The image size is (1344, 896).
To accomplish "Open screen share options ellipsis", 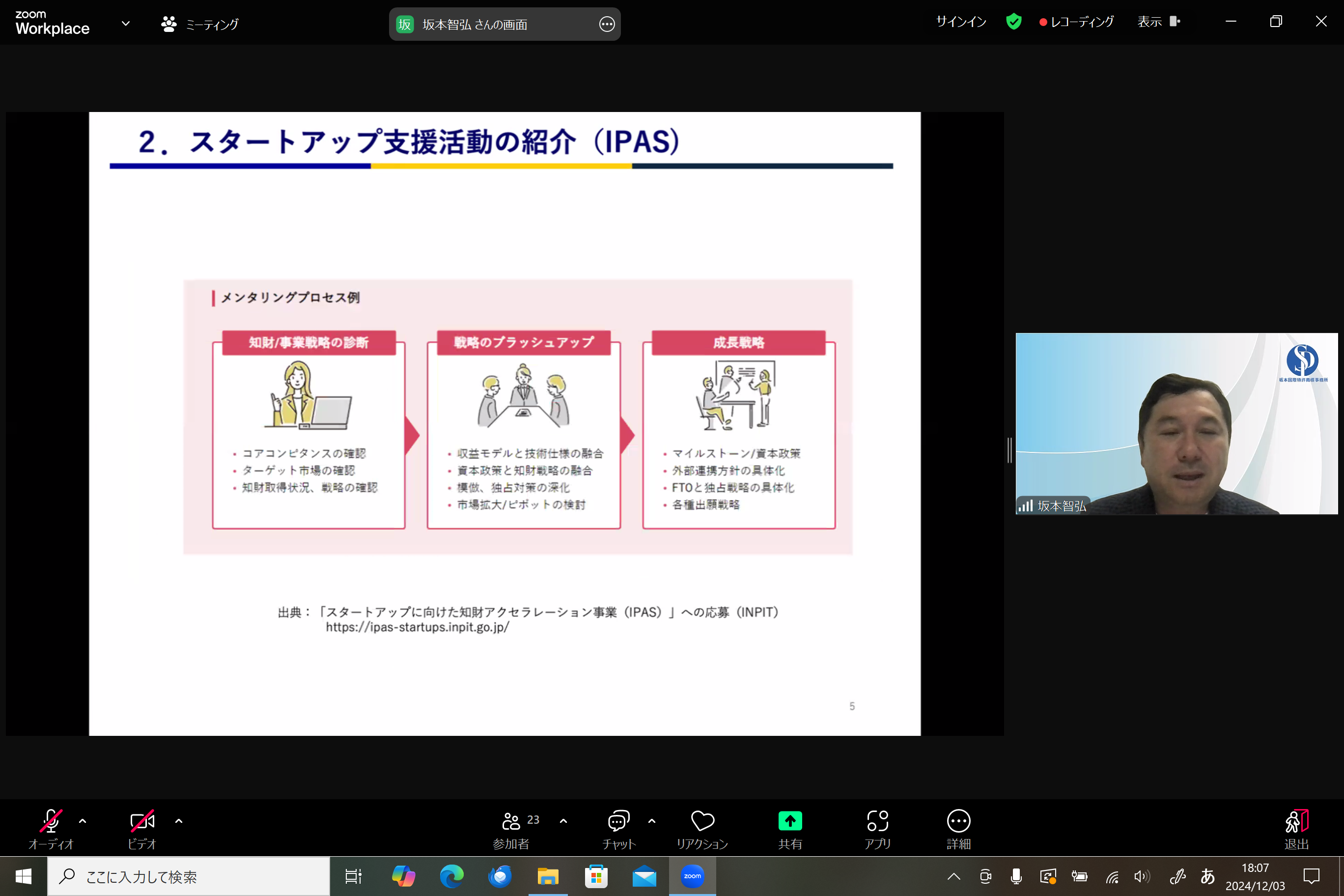I will (x=606, y=24).
